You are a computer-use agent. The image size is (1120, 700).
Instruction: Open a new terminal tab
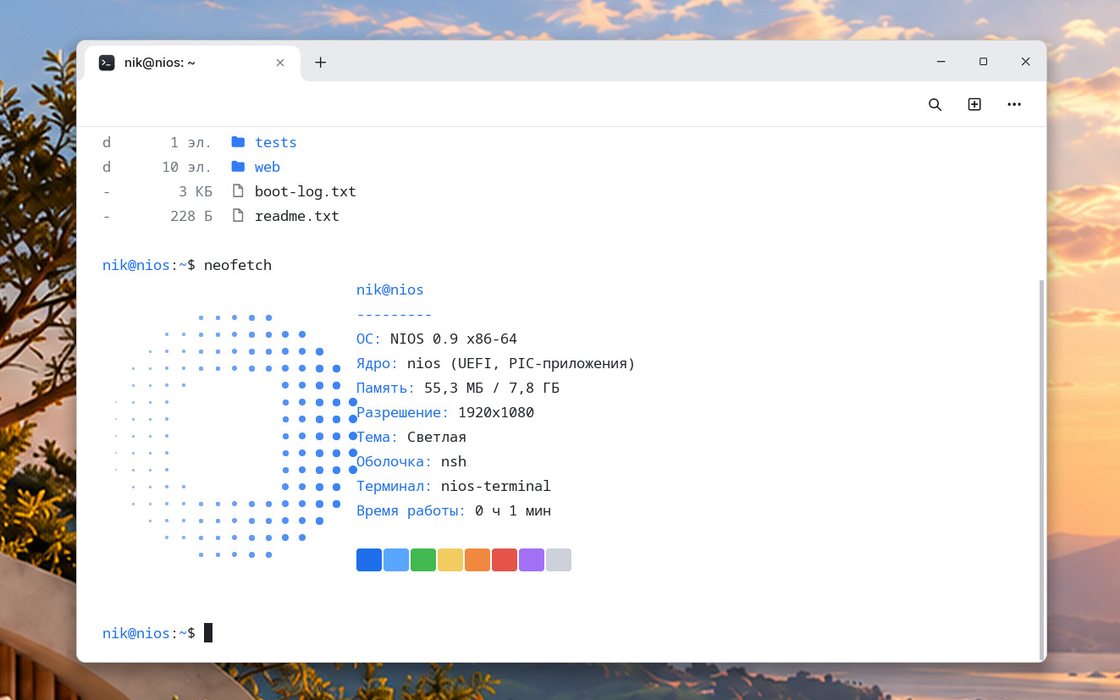coord(321,62)
